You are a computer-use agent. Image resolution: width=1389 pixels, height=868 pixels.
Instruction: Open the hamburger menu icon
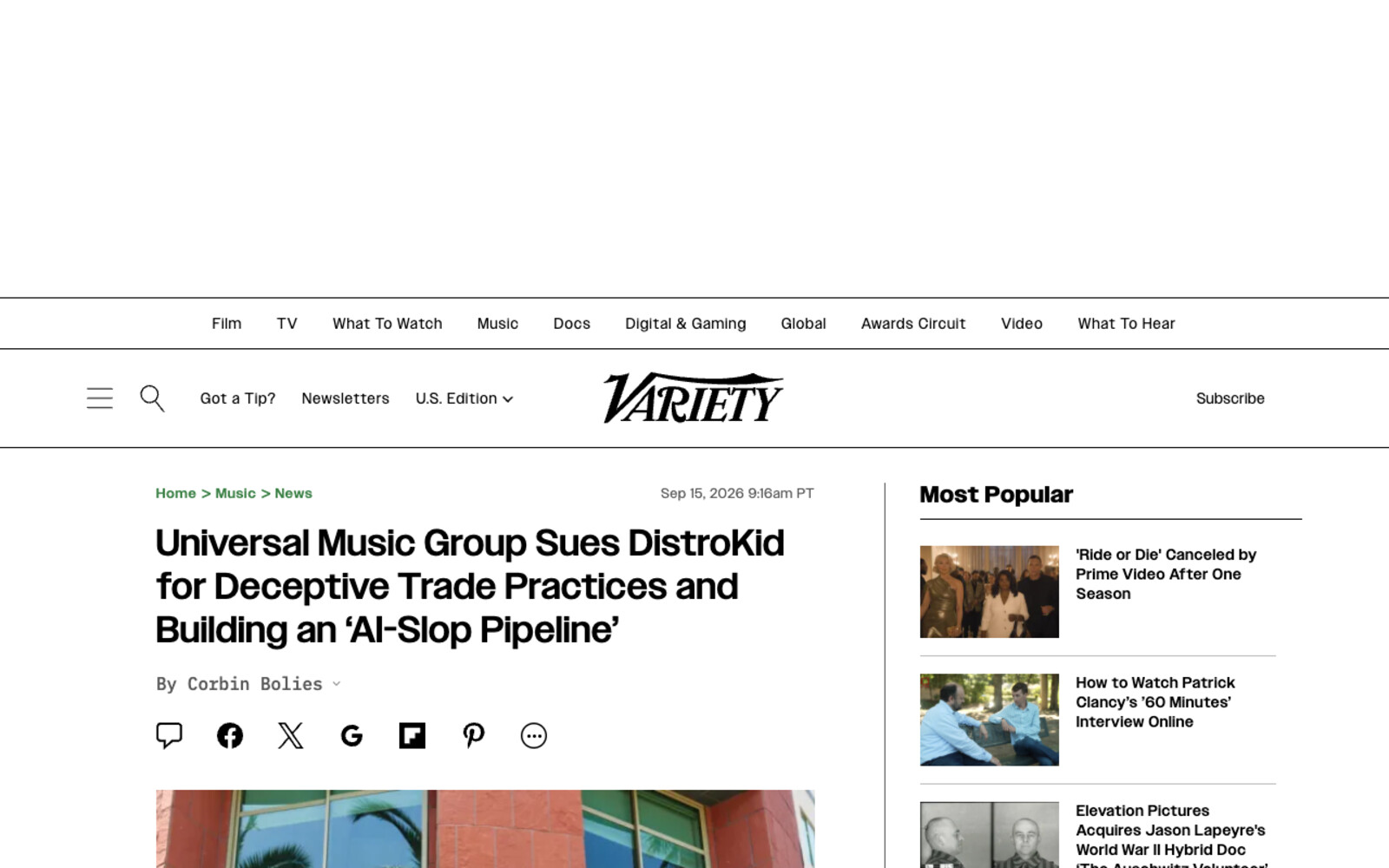point(100,398)
